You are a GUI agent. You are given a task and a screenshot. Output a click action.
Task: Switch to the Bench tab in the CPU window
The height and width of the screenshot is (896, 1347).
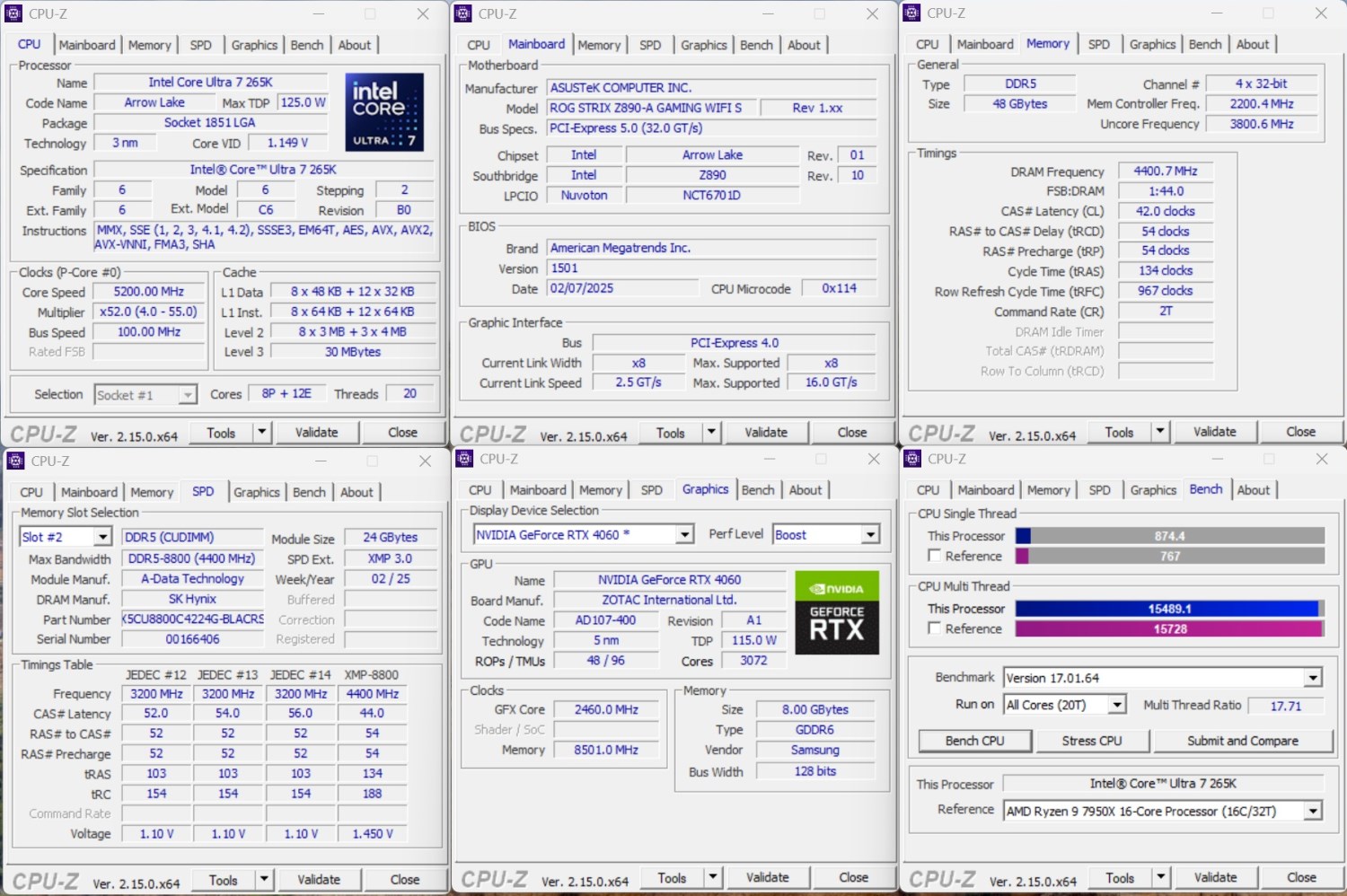pyautogui.click(x=307, y=45)
